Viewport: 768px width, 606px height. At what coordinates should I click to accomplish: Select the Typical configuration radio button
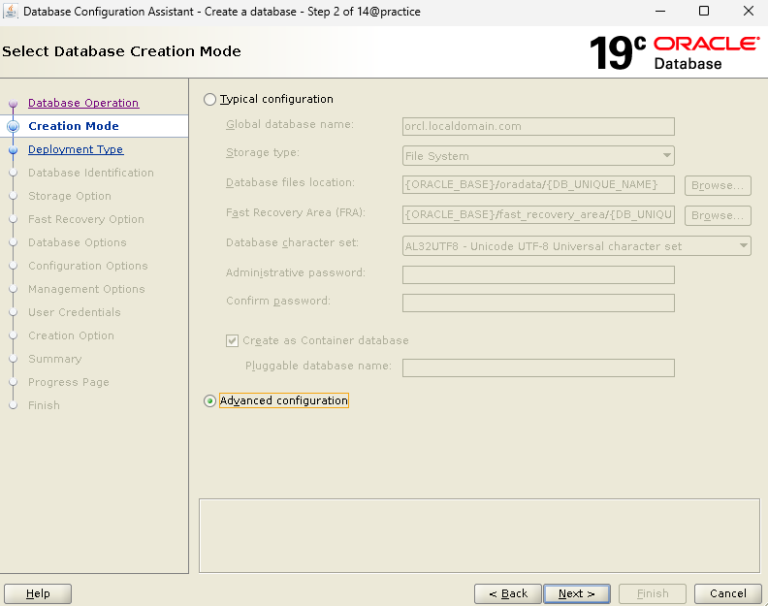coord(209,100)
